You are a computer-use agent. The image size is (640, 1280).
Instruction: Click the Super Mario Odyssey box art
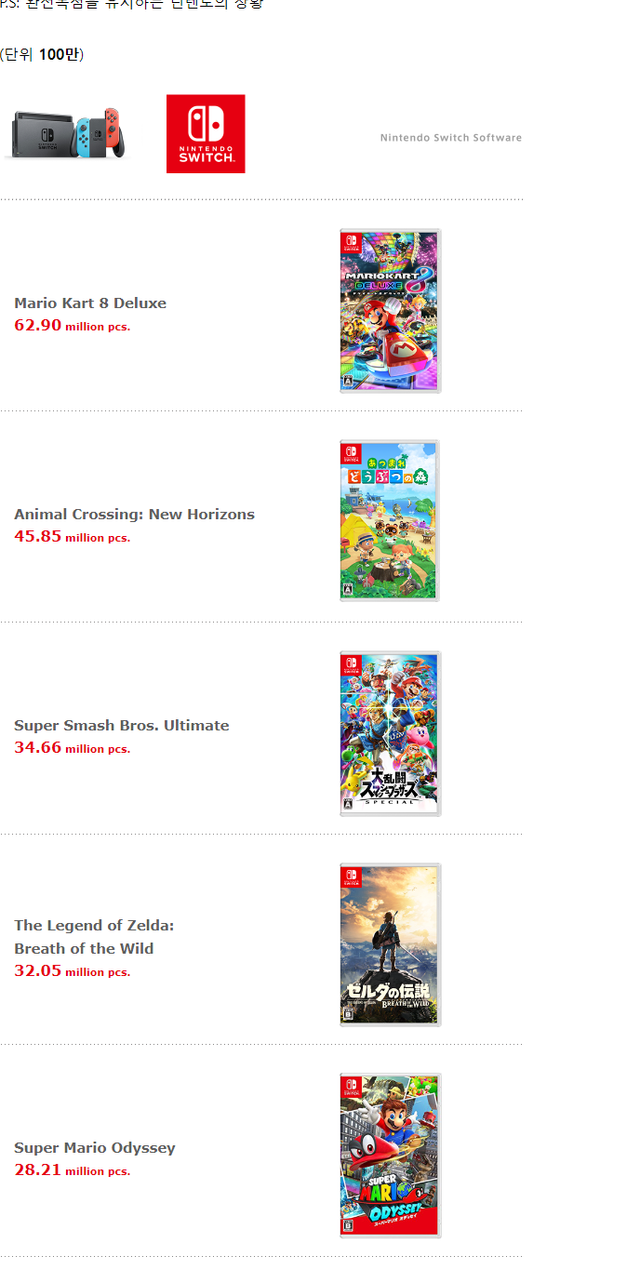click(x=390, y=1155)
